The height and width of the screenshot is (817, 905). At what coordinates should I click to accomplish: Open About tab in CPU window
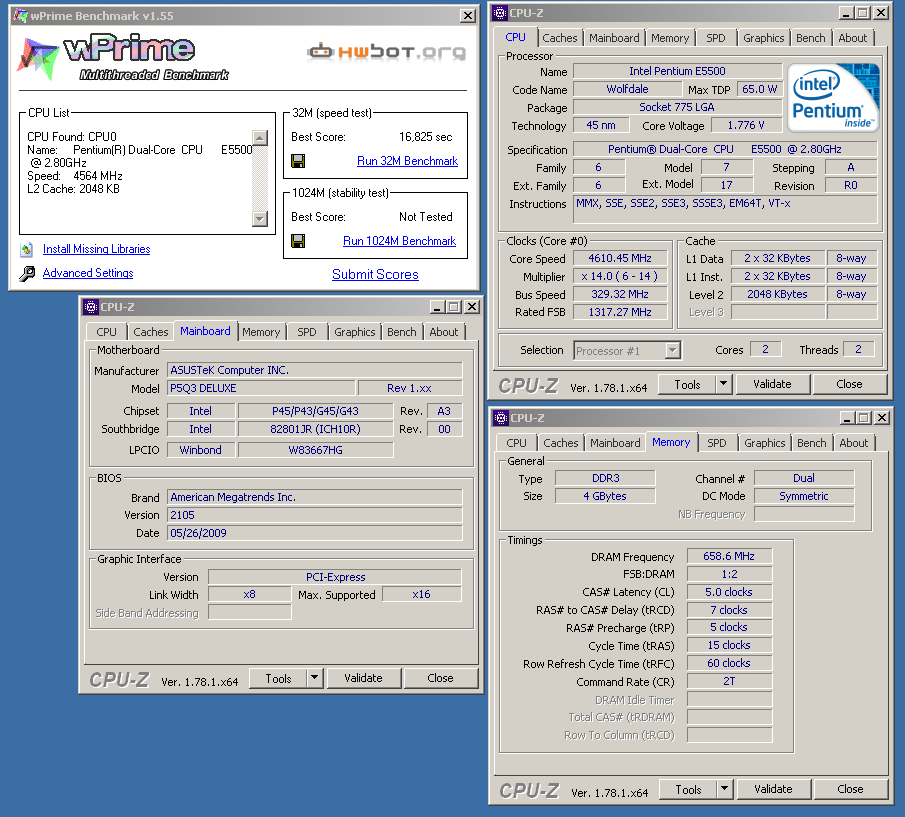[853, 38]
